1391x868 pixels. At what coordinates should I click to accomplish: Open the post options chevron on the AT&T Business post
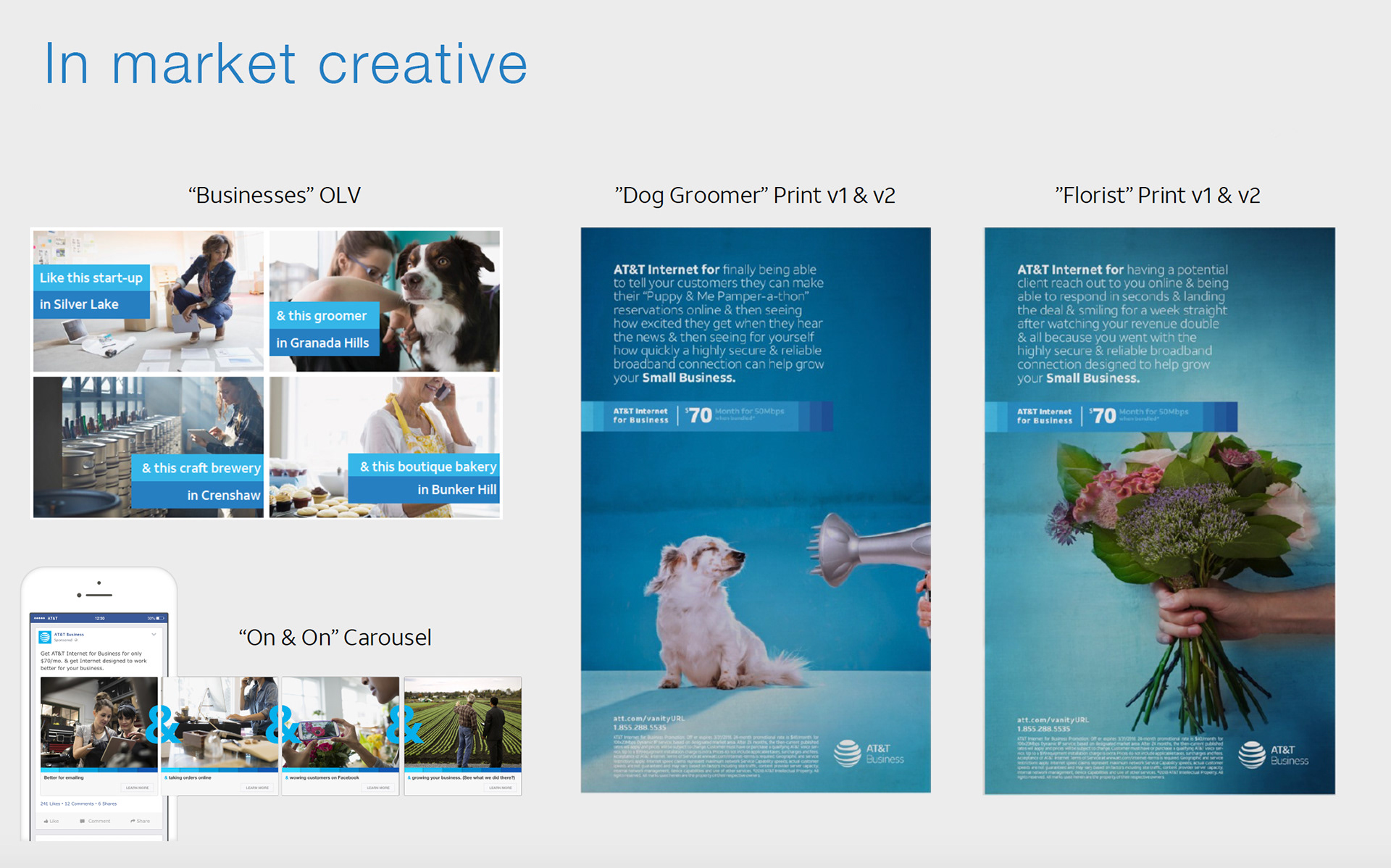click(154, 635)
